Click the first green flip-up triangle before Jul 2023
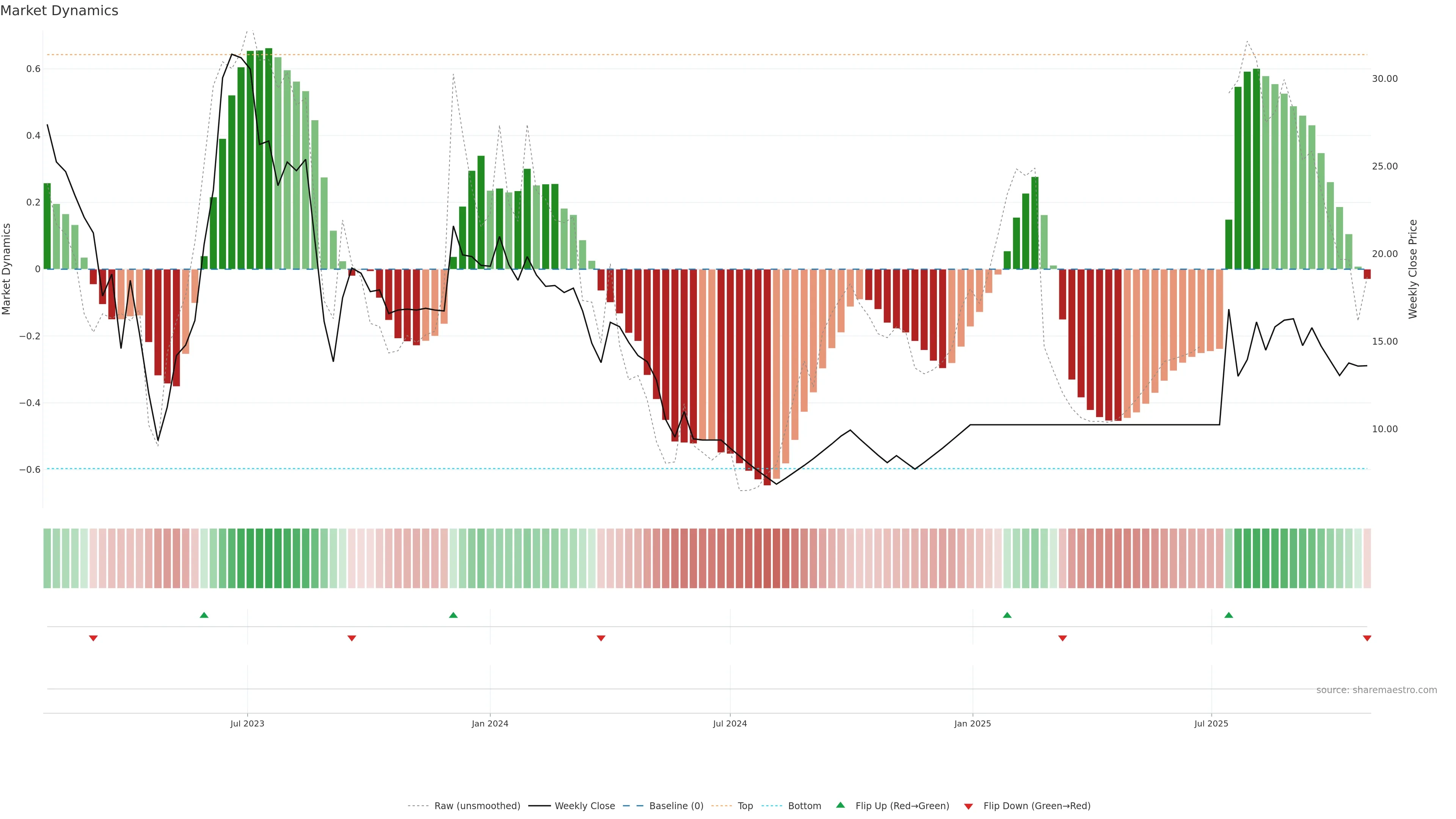This screenshot has width=1456, height=819. pos(204,615)
